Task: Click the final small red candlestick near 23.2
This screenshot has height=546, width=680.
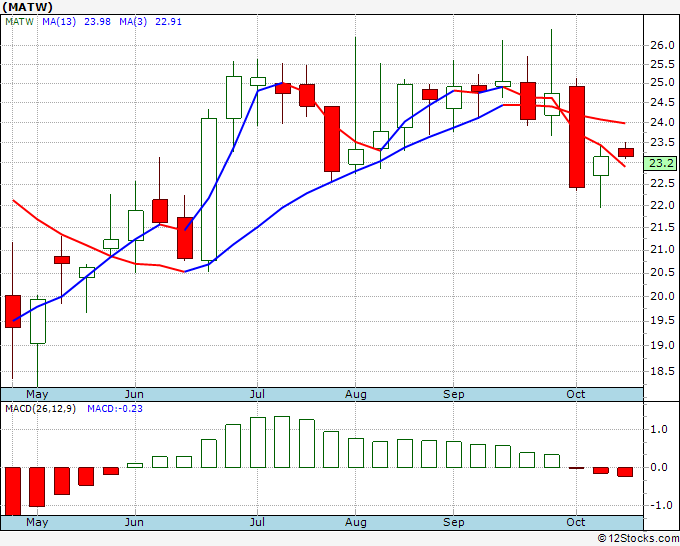Action: click(626, 152)
